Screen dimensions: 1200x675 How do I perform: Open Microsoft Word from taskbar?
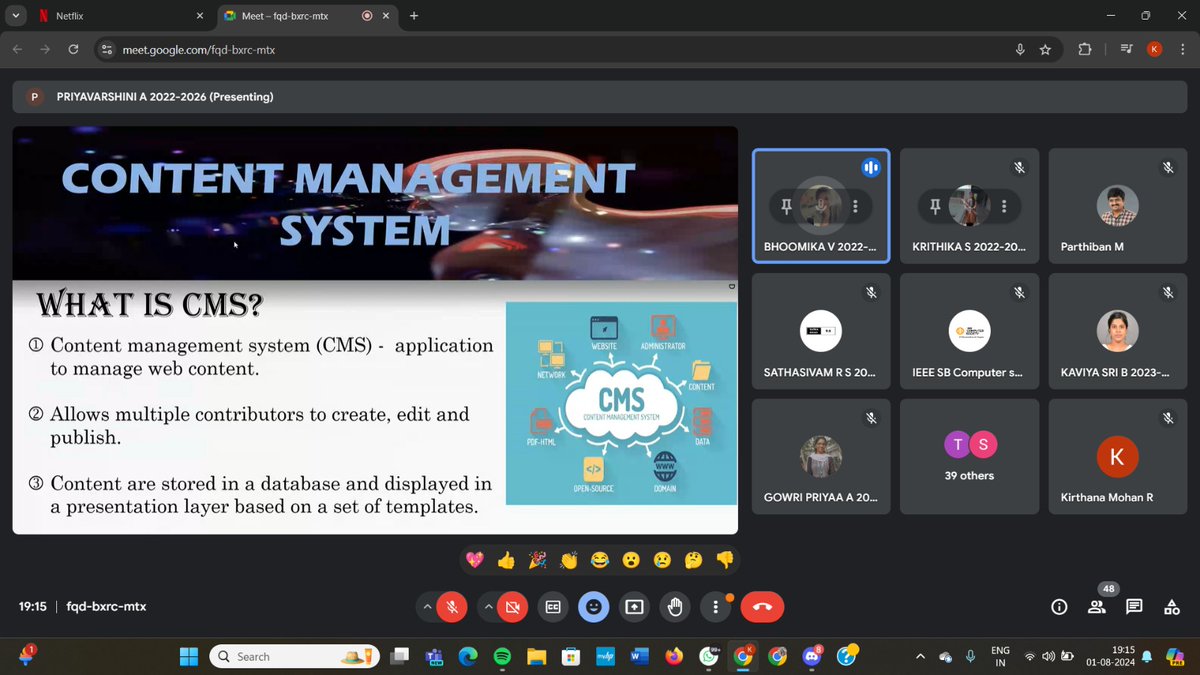(x=640, y=657)
